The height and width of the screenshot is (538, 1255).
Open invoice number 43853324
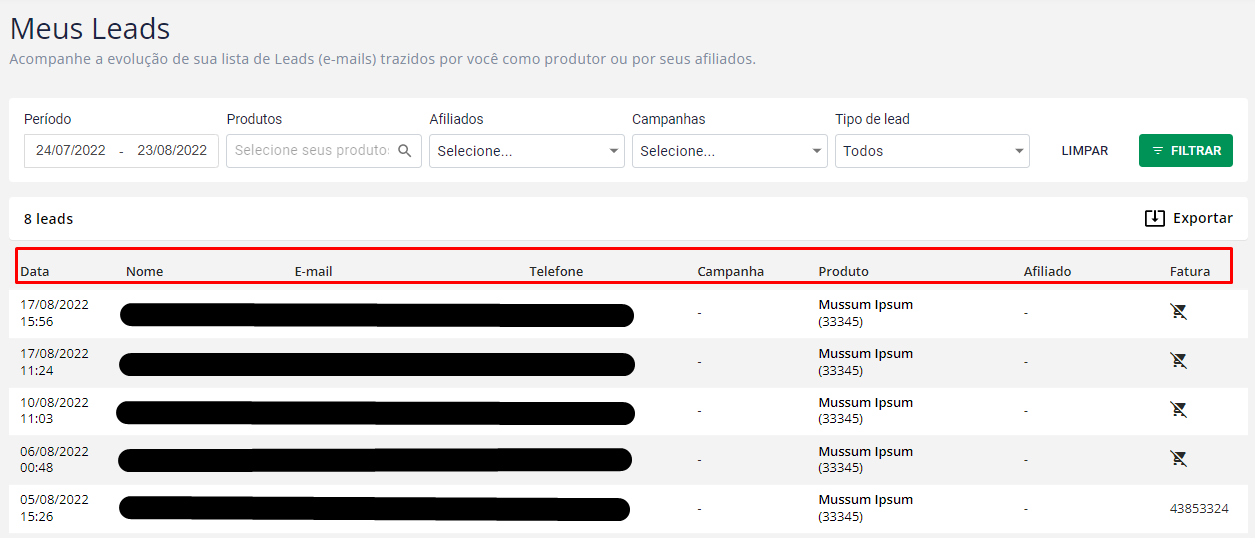[x=1199, y=508]
